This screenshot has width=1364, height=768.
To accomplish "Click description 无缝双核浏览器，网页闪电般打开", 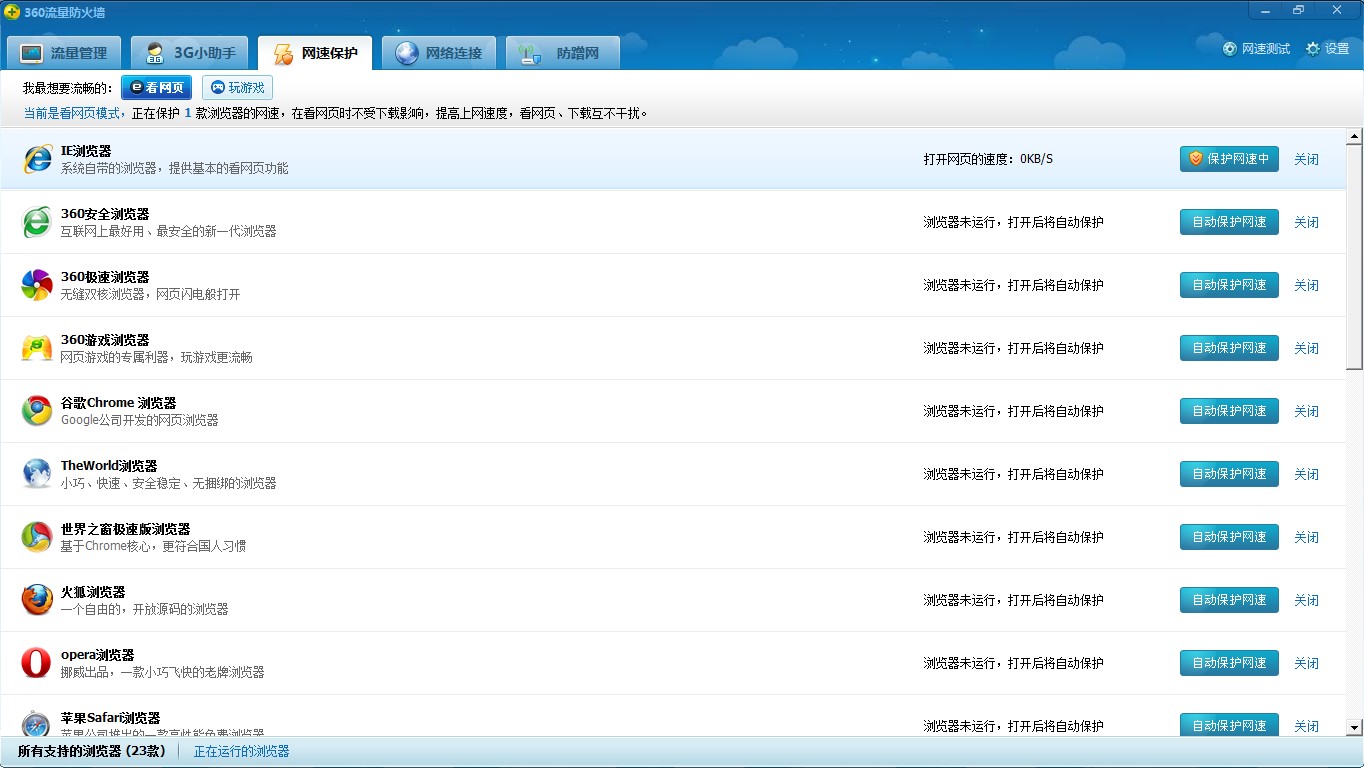I will click(150, 294).
